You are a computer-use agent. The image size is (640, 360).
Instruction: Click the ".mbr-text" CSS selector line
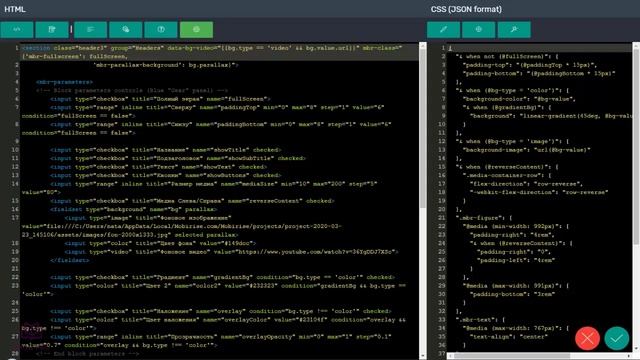point(480,320)
